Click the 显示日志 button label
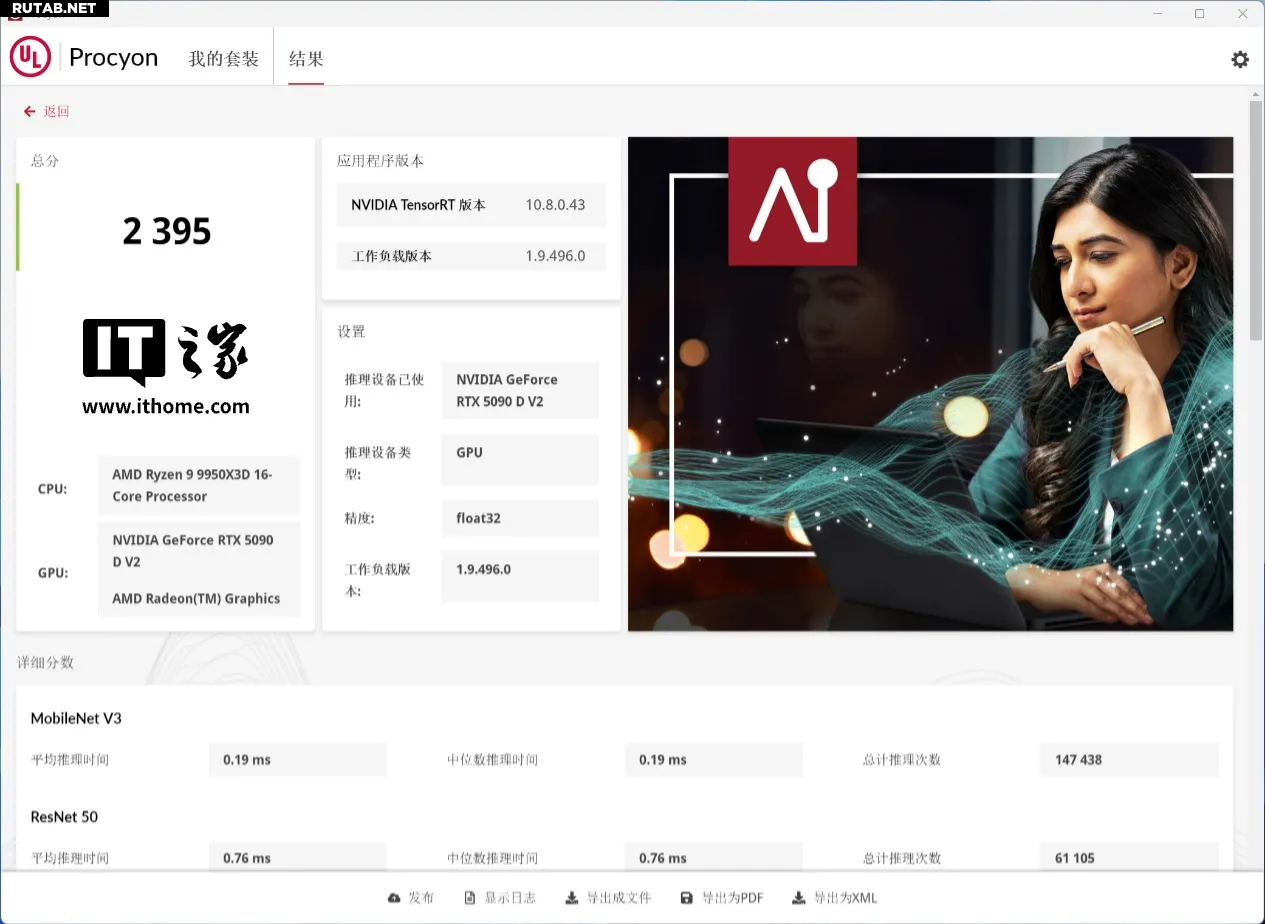 510,898
